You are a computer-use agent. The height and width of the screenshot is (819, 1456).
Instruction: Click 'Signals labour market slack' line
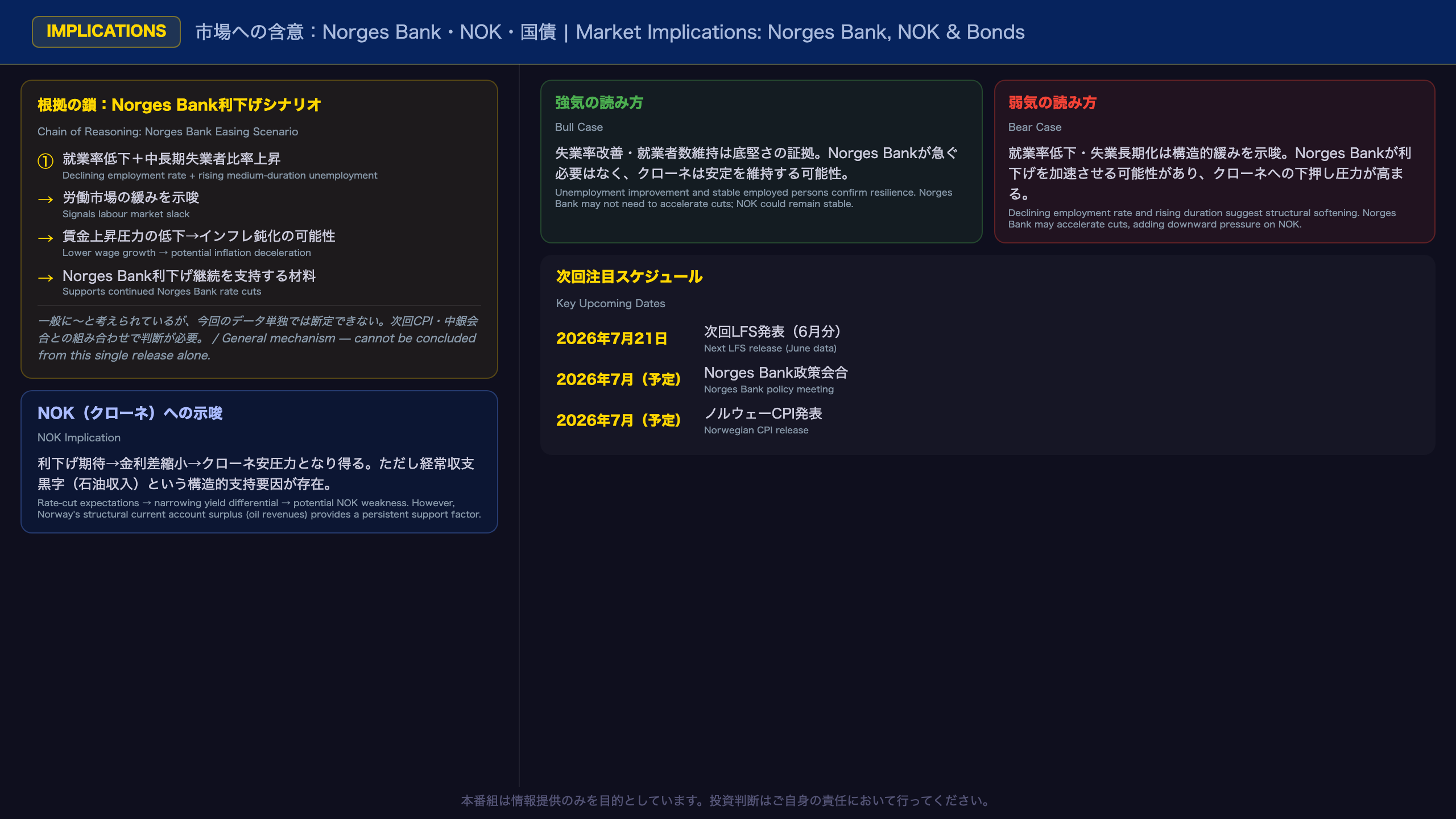pyautogui.click(x=126, y=214)
